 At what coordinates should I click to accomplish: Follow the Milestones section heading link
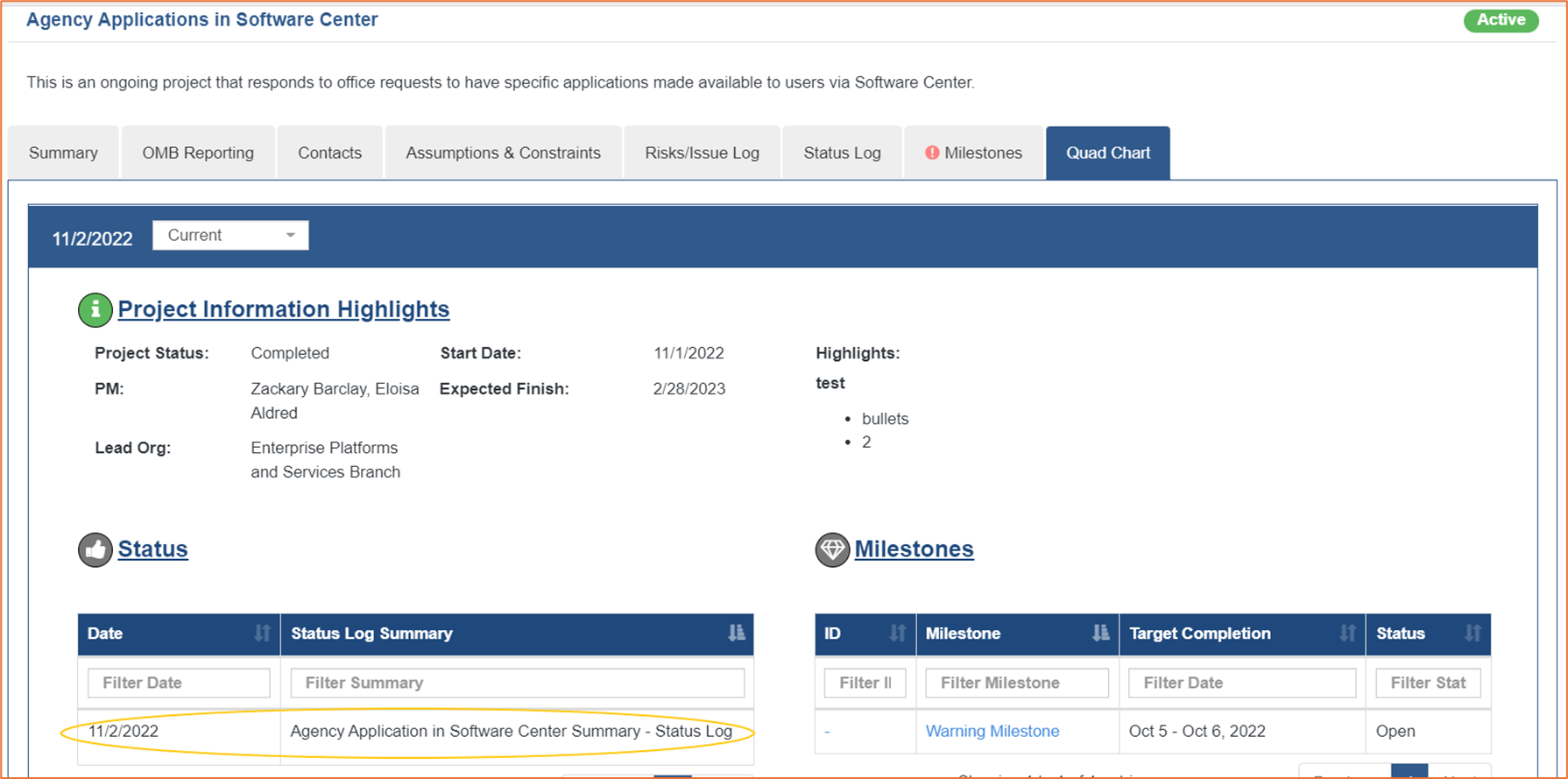tap(914, 549)
